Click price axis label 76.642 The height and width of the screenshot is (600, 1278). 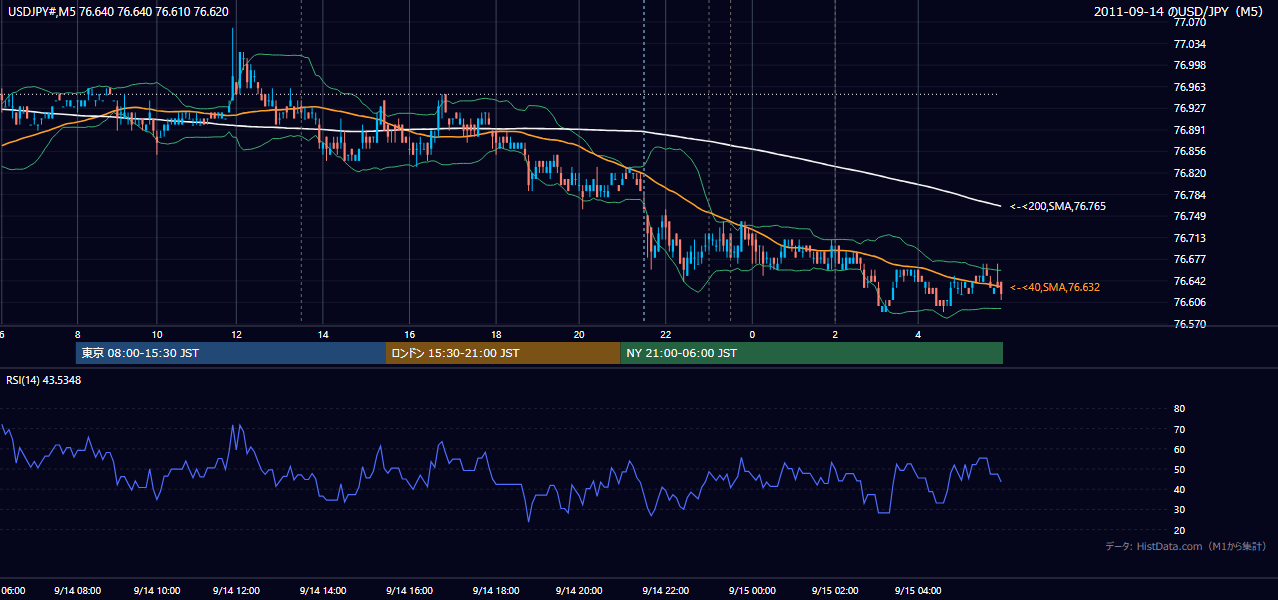tap(1189, 281)
